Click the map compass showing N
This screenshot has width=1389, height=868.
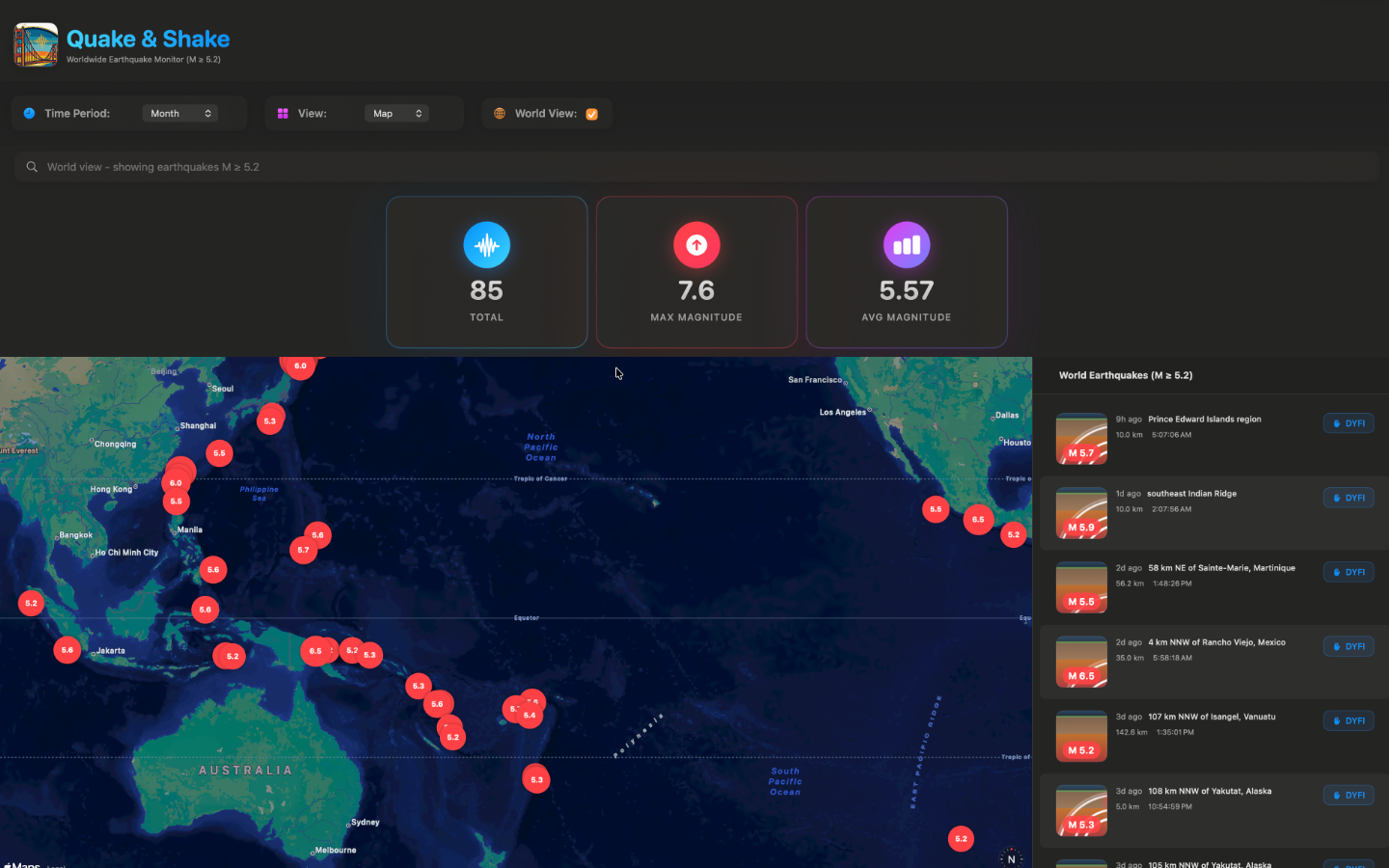(x=1011, y=857)
